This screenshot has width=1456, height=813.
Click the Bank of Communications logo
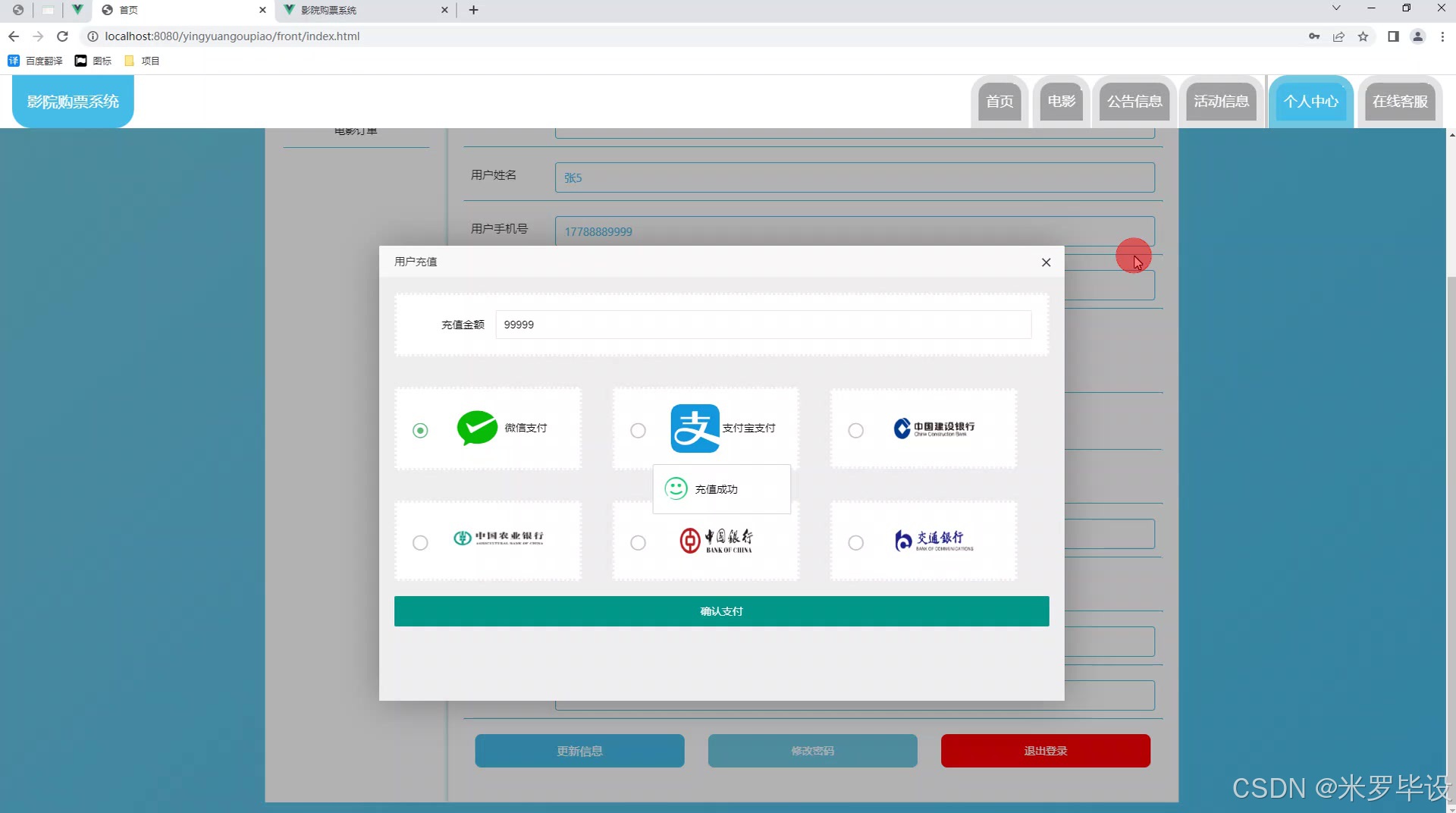(x=934, y=540)
